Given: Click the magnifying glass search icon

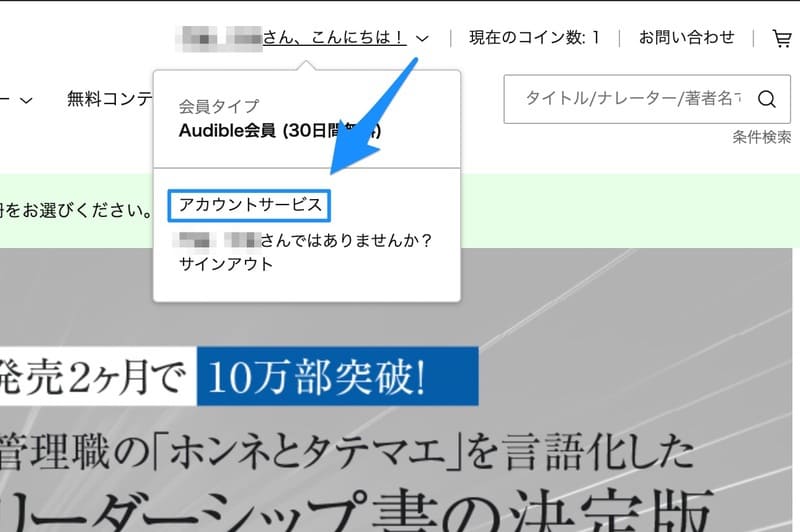Looking at the screenshot, I should coord(767,99).
